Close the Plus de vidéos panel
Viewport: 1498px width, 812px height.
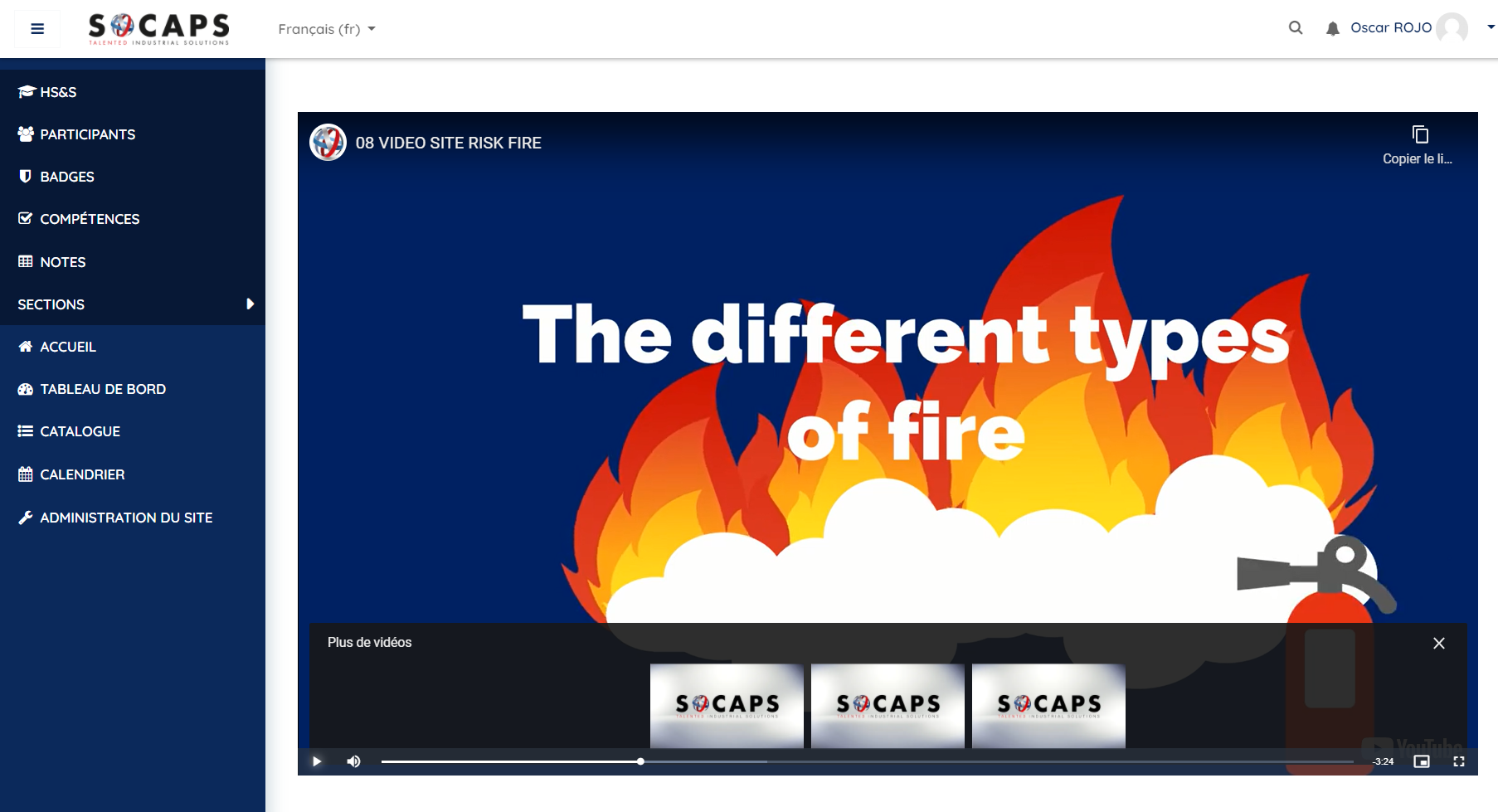(1439, 644)
